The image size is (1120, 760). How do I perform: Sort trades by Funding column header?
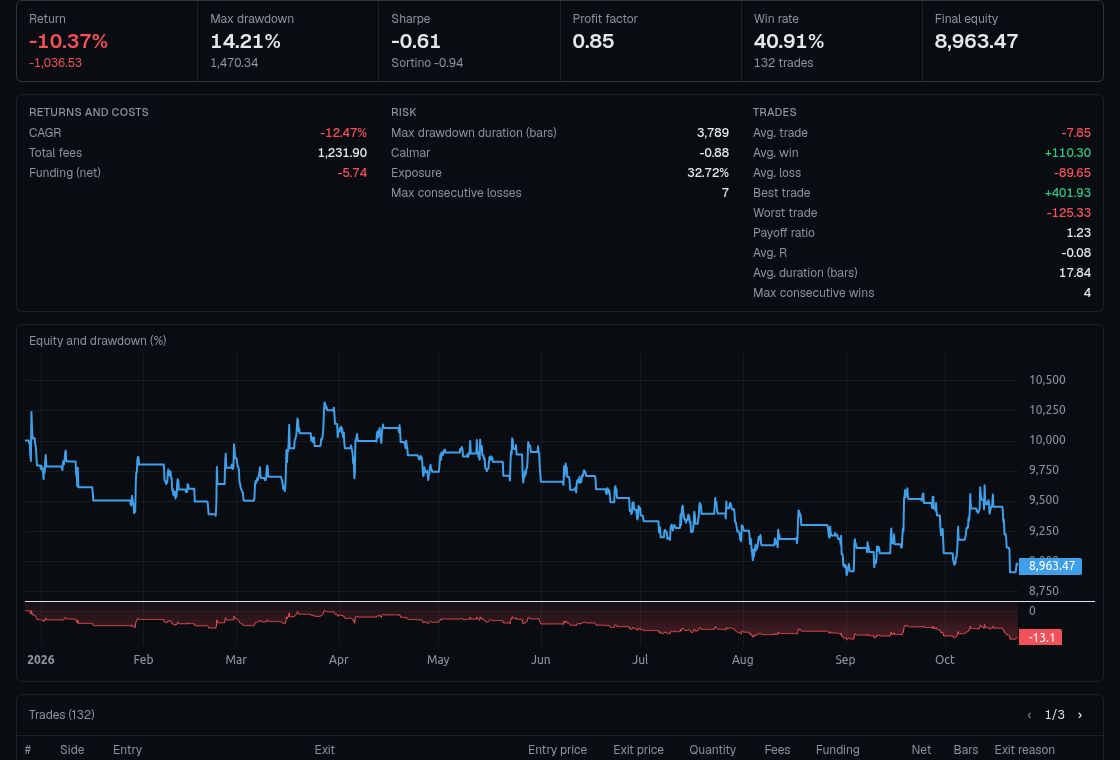tap(837, 749)
